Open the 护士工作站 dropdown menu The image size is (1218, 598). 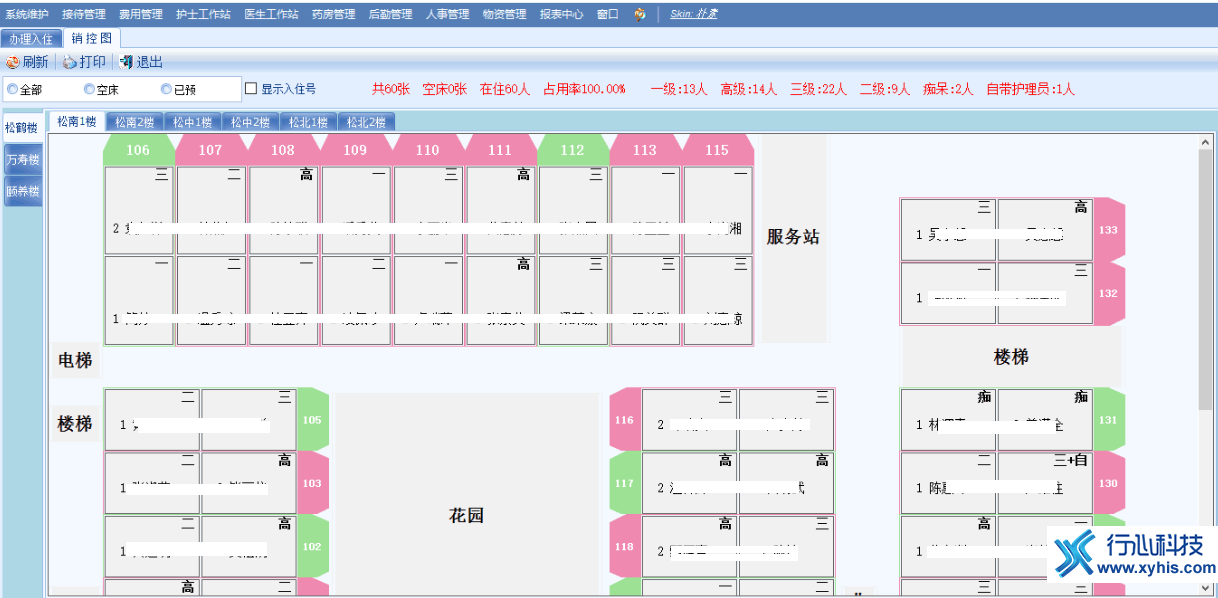[x=203, y=14]
